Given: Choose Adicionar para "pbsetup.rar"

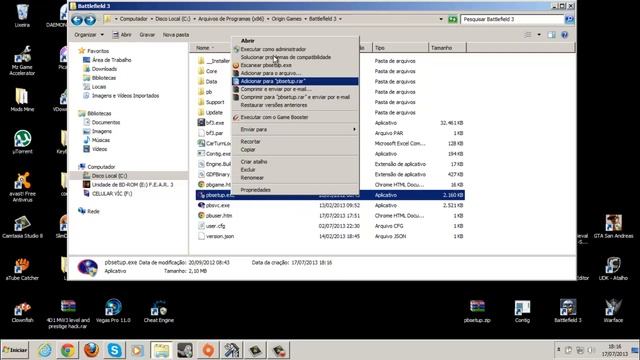Looking at the screenshot, I should point(296,81).
